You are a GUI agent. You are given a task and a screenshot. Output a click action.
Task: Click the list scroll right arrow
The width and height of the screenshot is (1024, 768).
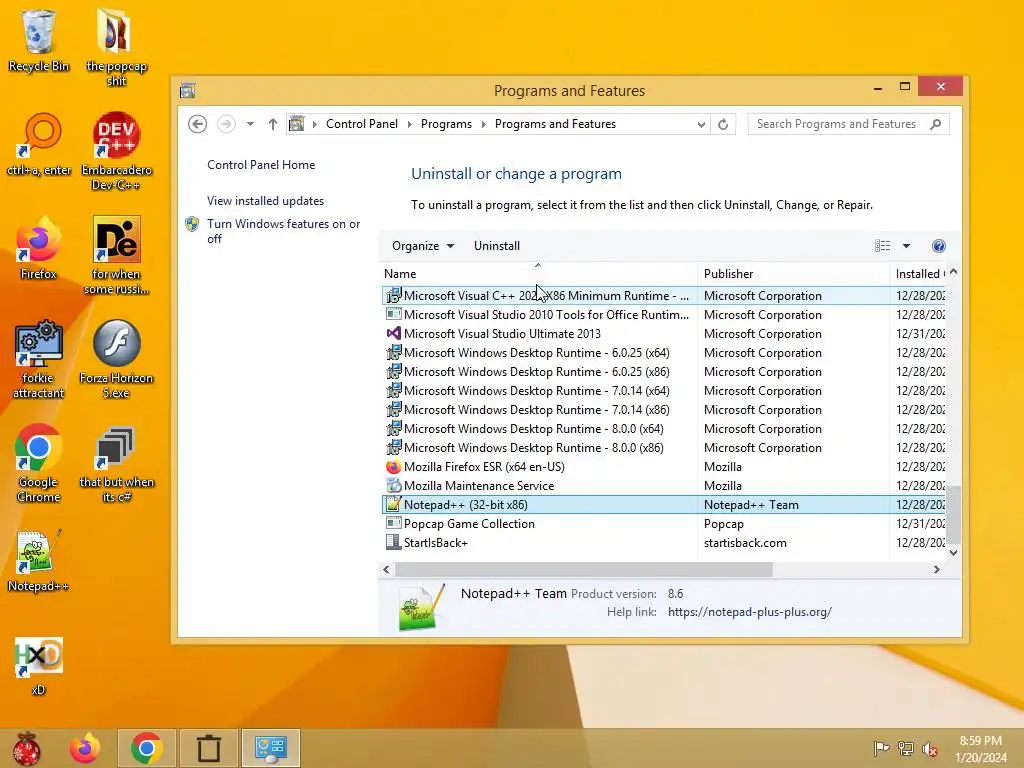tap(936, 569)
